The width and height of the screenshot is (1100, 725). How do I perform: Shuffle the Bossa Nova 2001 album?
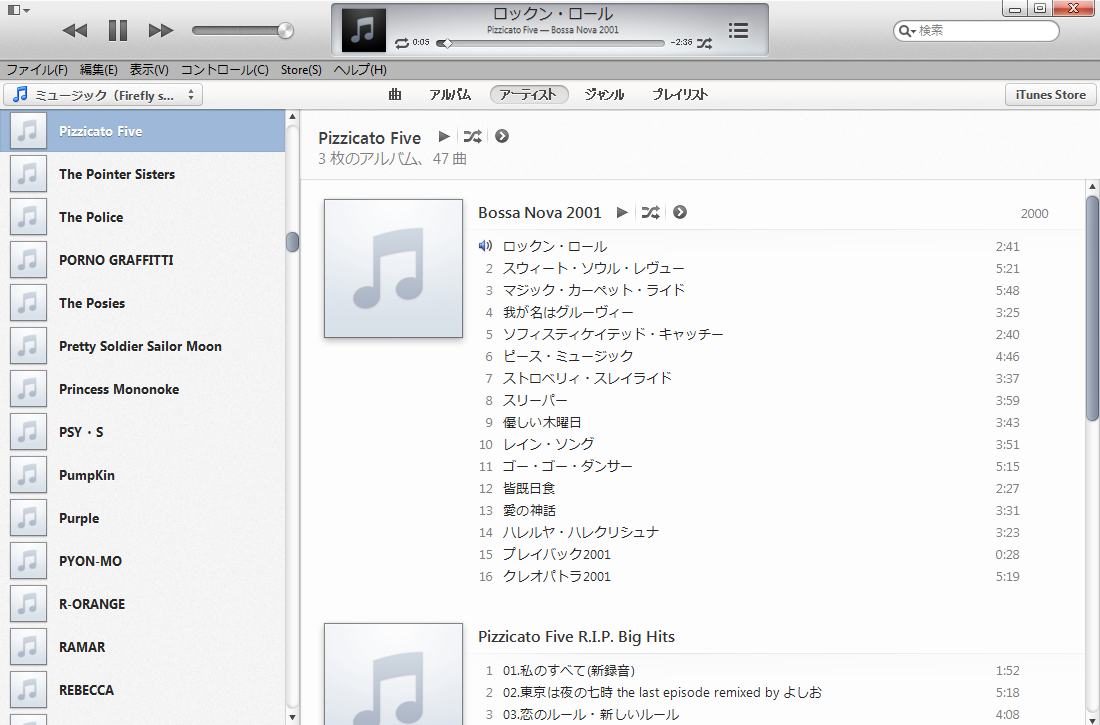(651, 212)
